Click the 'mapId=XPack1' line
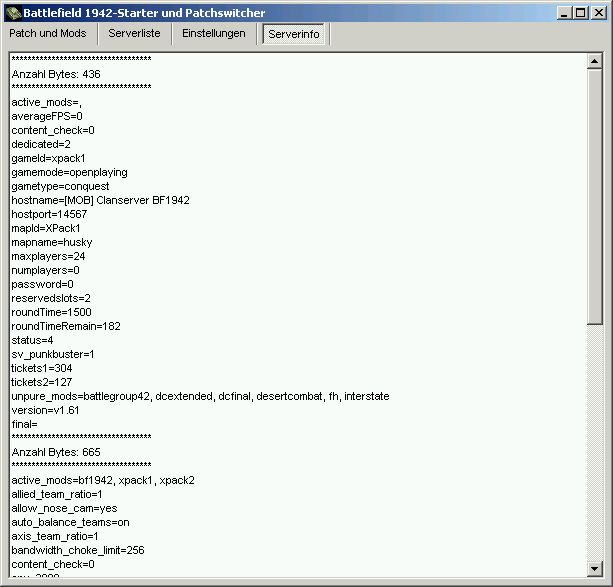This screenshot has width=613, height=587. point(46,228)
